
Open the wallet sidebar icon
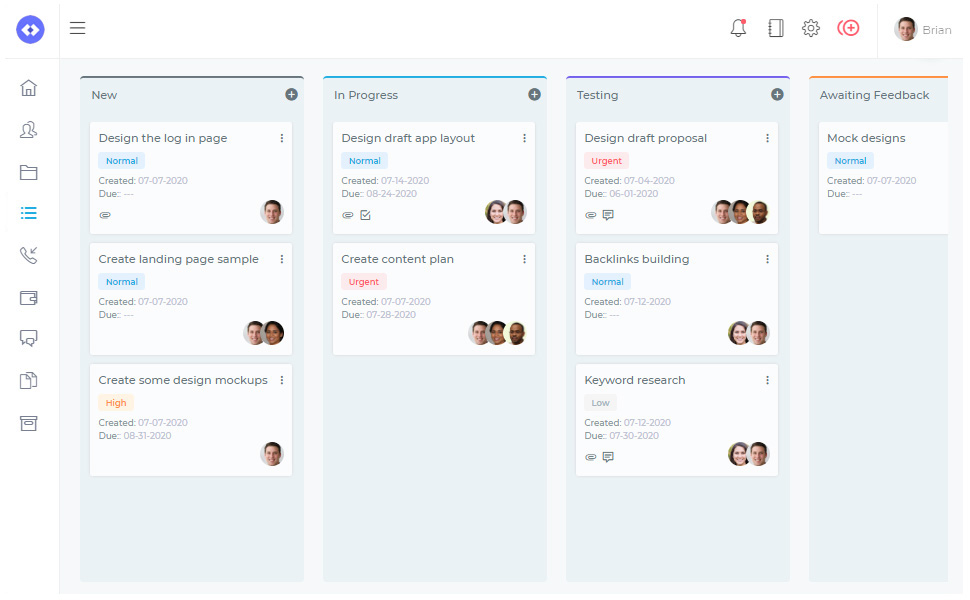pos(28,298)
